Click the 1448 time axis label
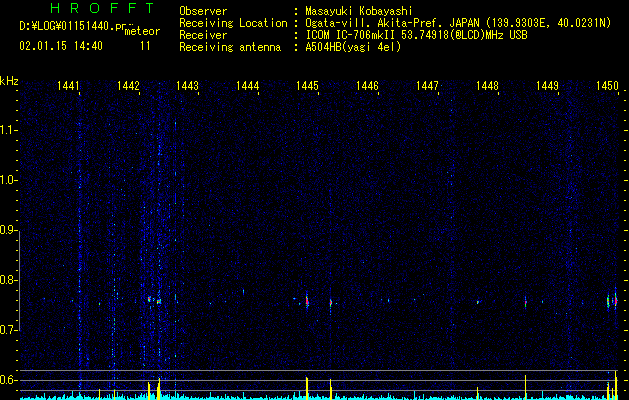The width and height of the screenshot is (629, 400). point(487,85)
